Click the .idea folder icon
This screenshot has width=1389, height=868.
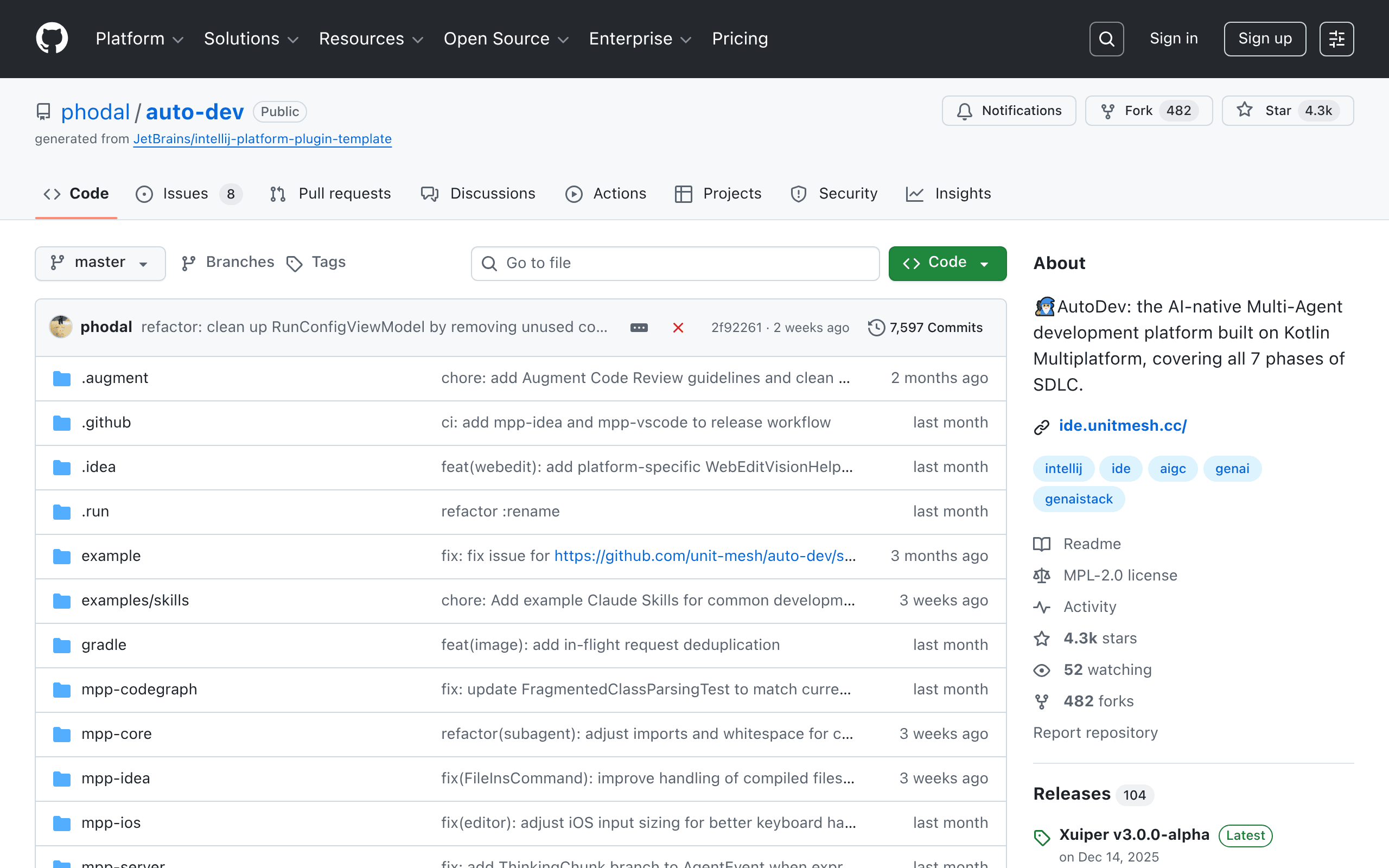[x=61, y=467]
